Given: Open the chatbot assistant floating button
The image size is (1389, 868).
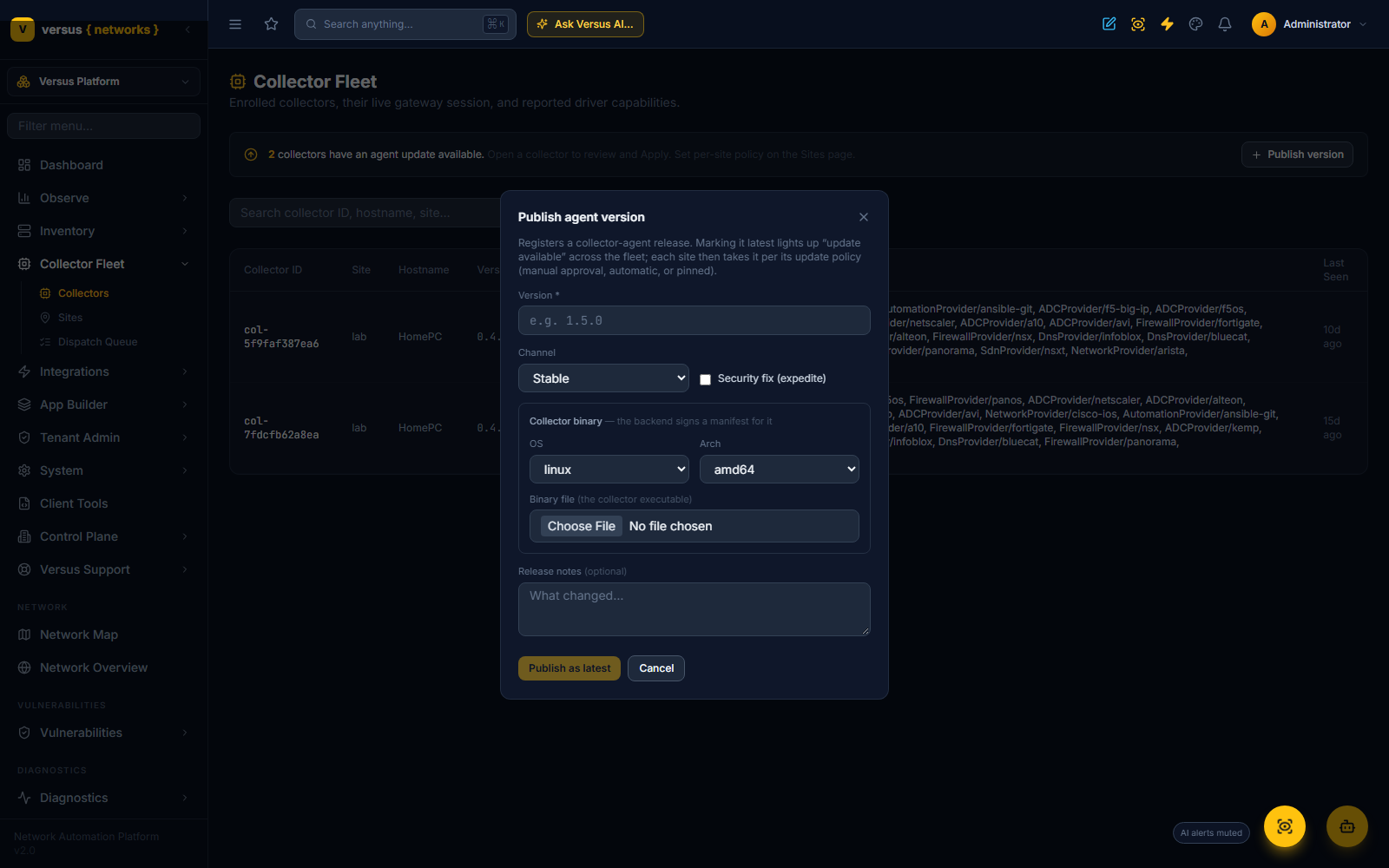Looking at the screenshot, I should click(x=1347, y=826).
